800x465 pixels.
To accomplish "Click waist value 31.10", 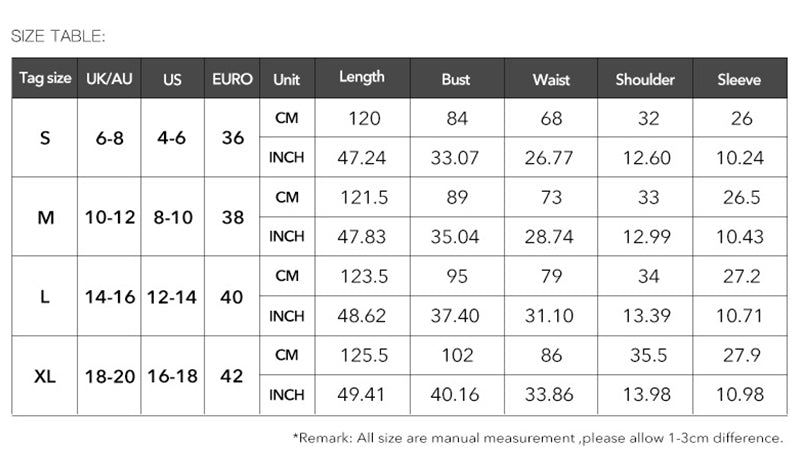I will [x=550, y=316].
